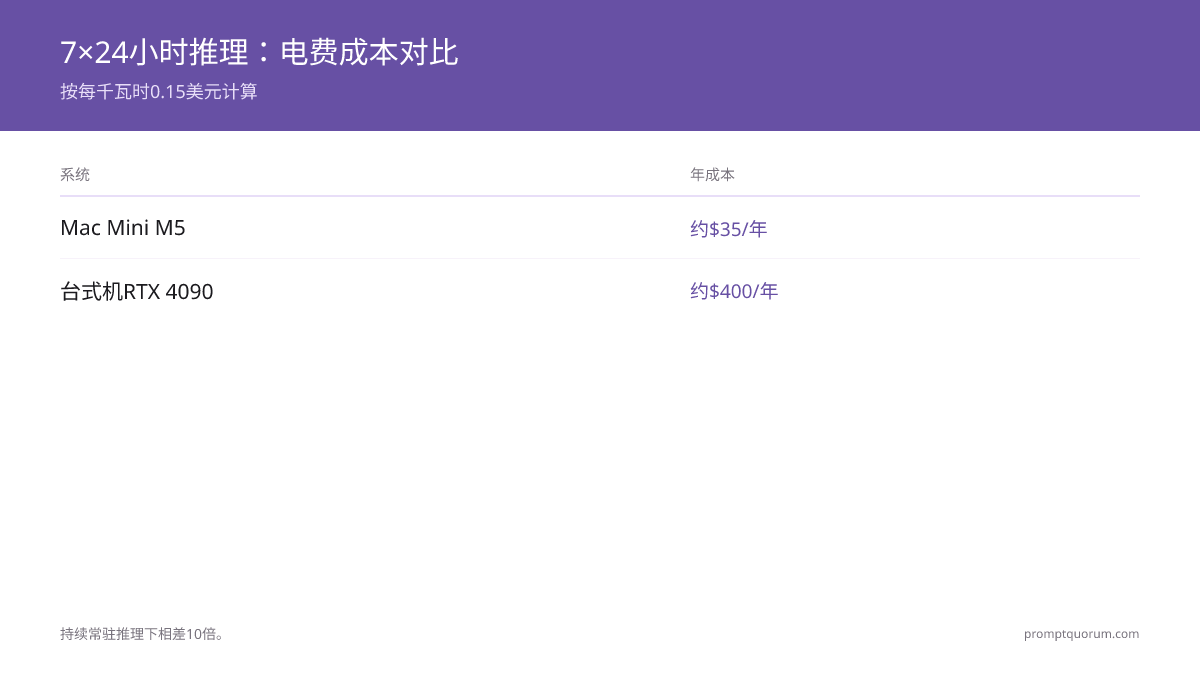
Task: Click the 年成本 column header
Action: pyautogui.click(x=712, y=174)
